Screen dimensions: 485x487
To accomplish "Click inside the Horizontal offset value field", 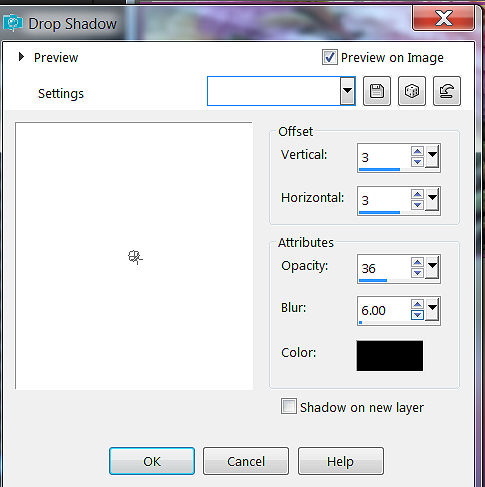I will pos(384,200).
